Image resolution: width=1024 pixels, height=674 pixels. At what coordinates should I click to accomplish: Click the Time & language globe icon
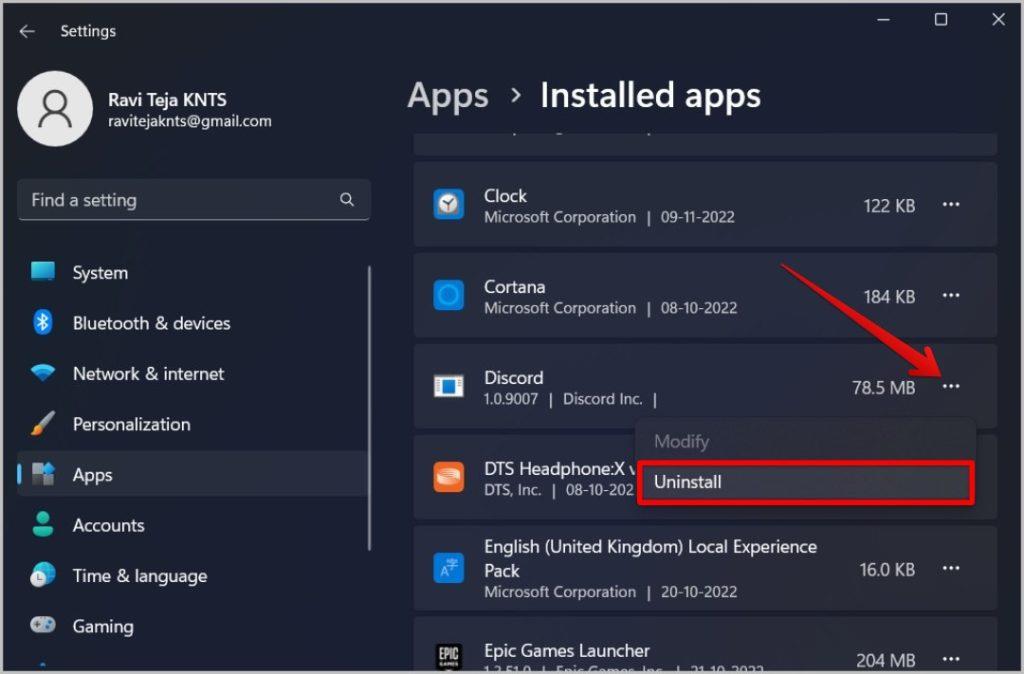click(43, 575)
